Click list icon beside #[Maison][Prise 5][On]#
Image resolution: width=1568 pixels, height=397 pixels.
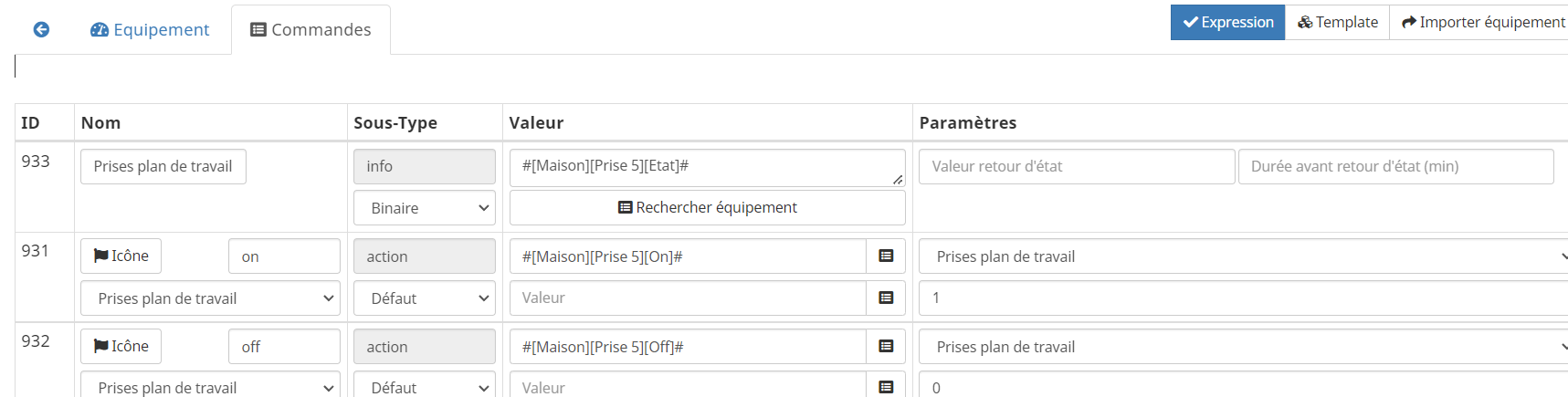pyautogui.click(x=885, y=256)
